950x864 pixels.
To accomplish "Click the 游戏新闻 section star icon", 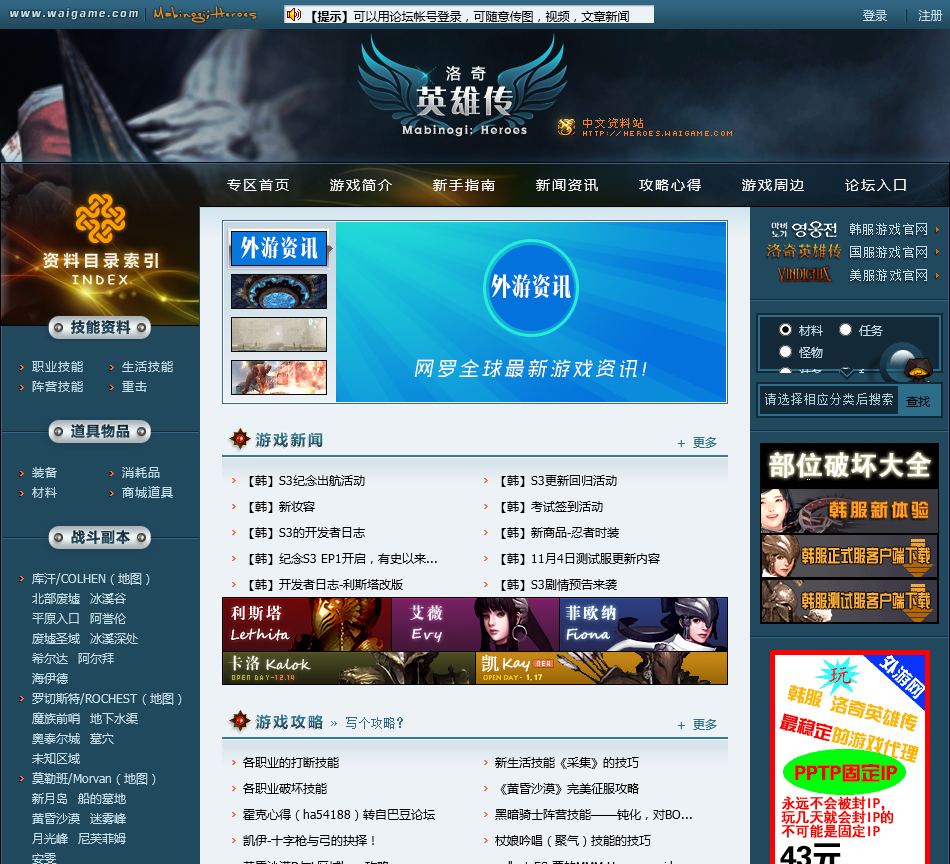I will (x=240, y=439).
